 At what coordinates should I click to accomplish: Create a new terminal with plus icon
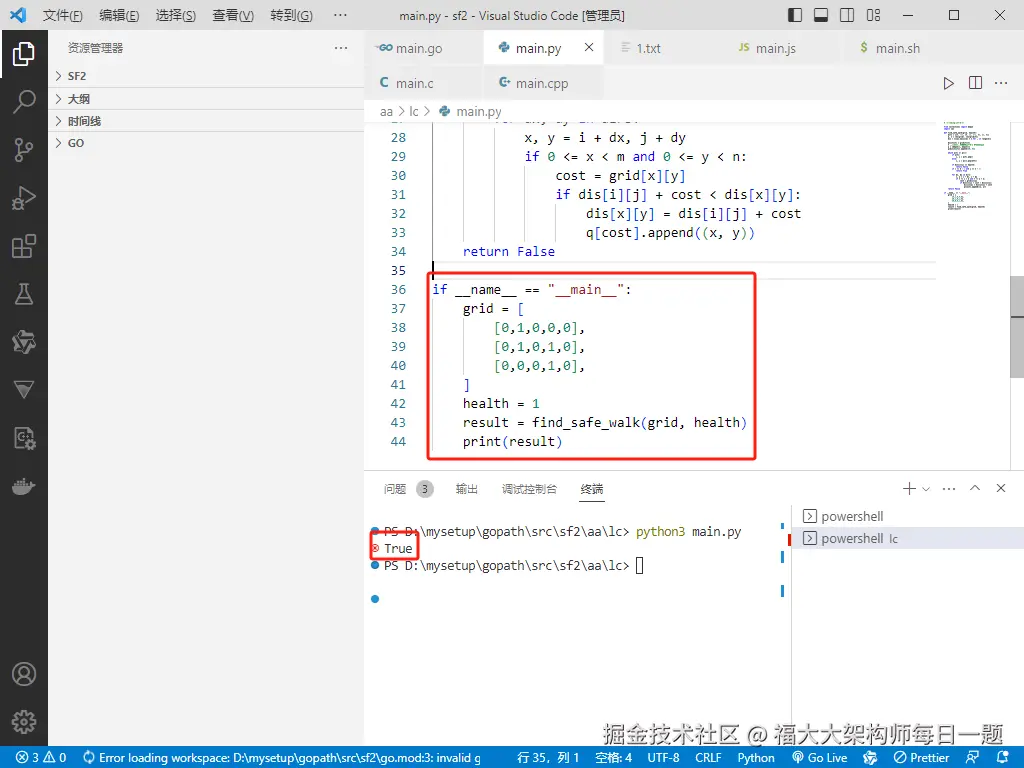tap(908, 488)
